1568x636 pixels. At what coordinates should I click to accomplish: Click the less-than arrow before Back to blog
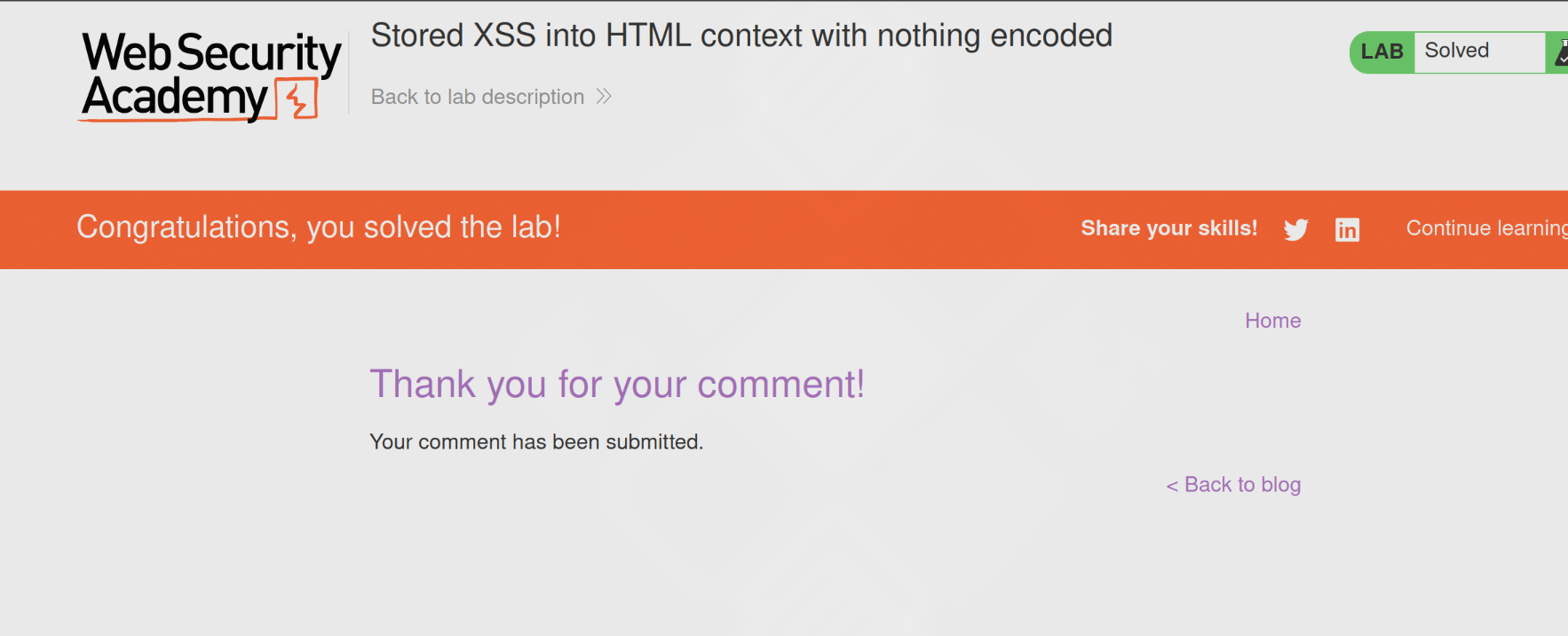(1172, 486)
